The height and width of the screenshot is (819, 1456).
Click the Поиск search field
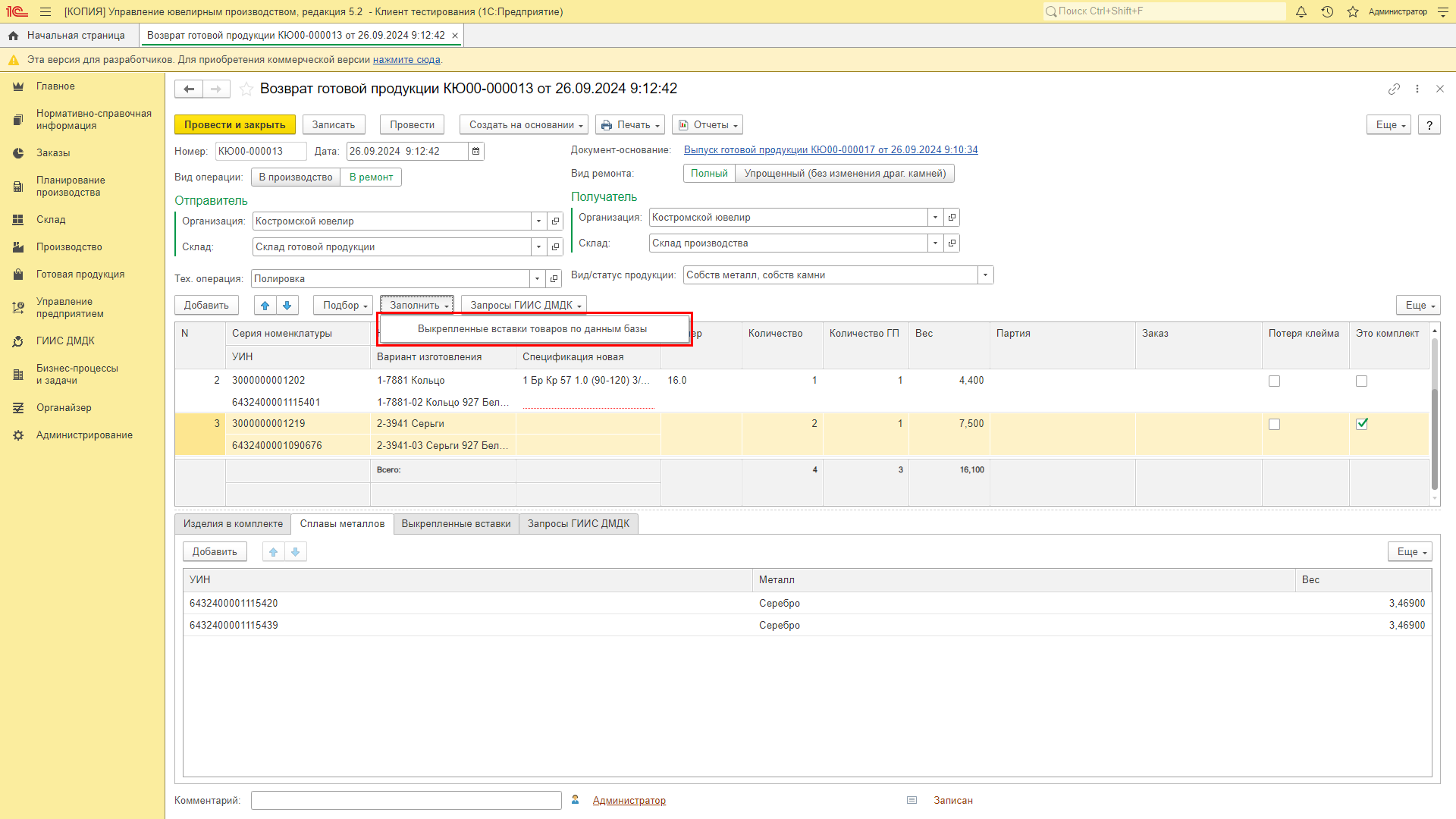pos(1164,11)
